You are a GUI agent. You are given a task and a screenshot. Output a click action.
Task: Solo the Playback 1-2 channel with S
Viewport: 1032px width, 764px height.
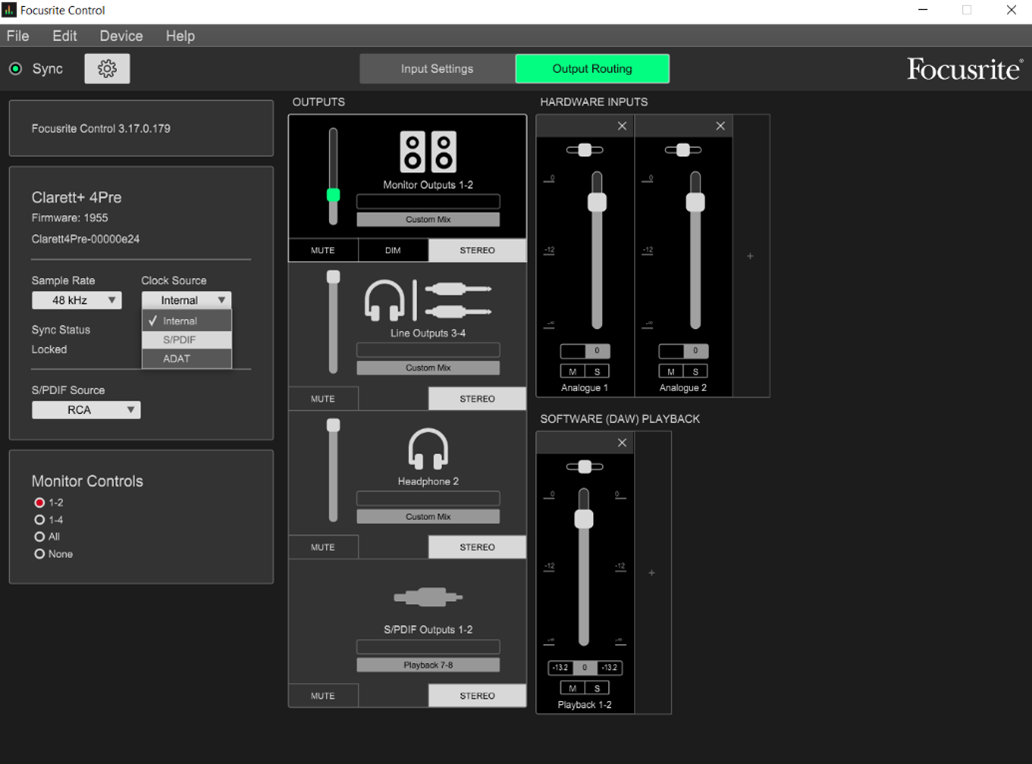[x=597, y=688]
